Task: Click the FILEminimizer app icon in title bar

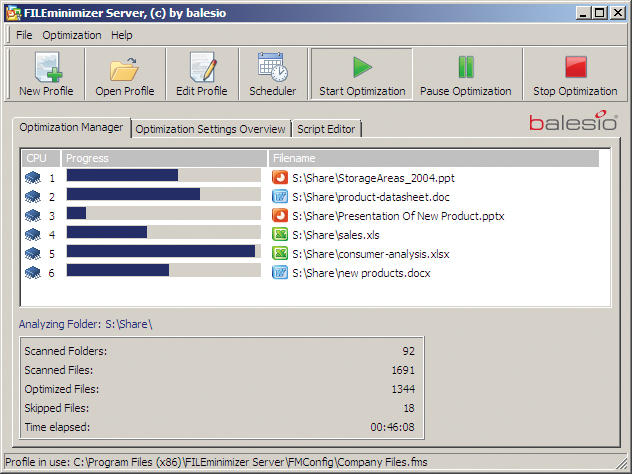Action: 13,13
